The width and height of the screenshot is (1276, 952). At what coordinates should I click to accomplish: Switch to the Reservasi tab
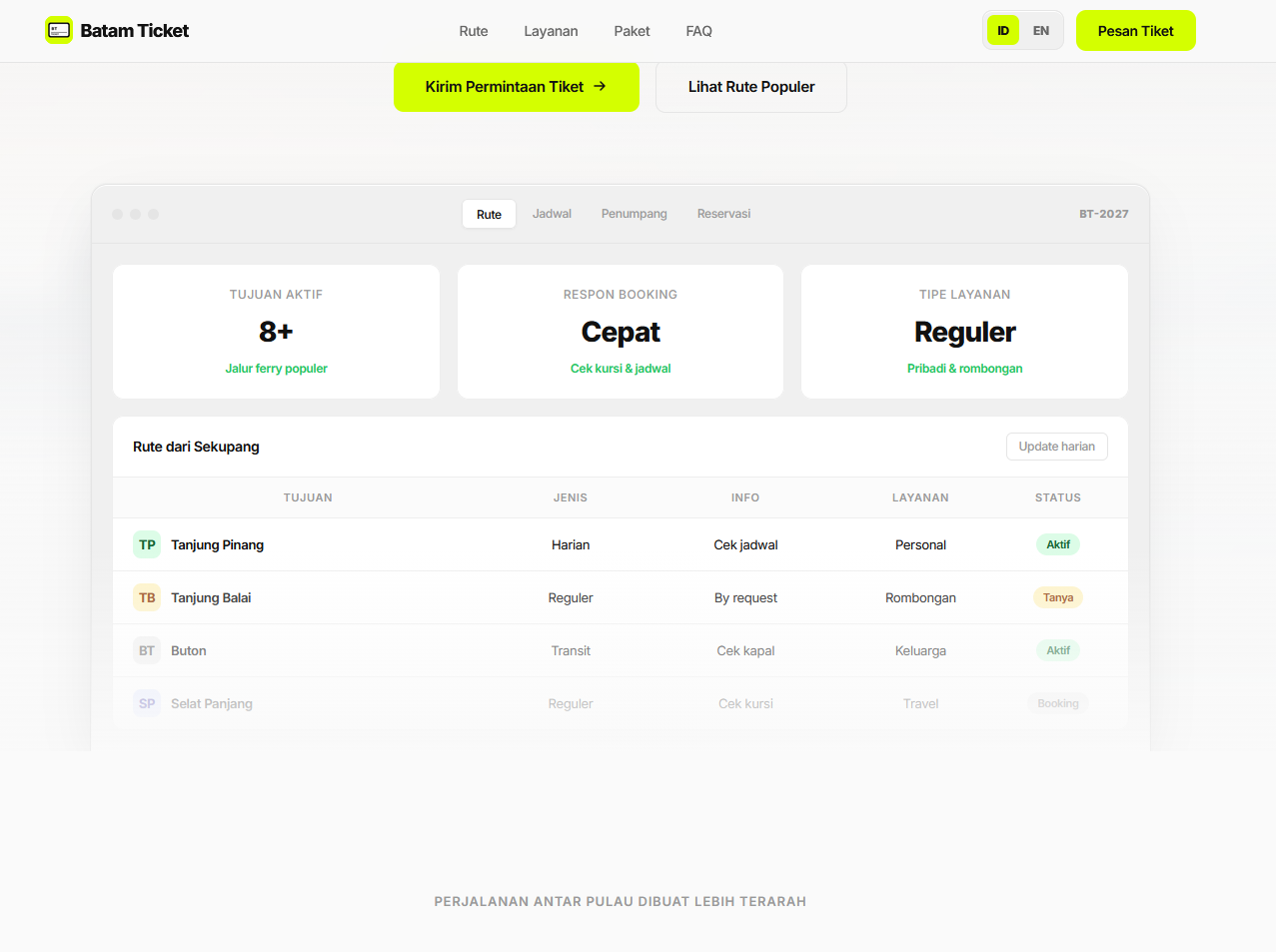click(723, 214)
